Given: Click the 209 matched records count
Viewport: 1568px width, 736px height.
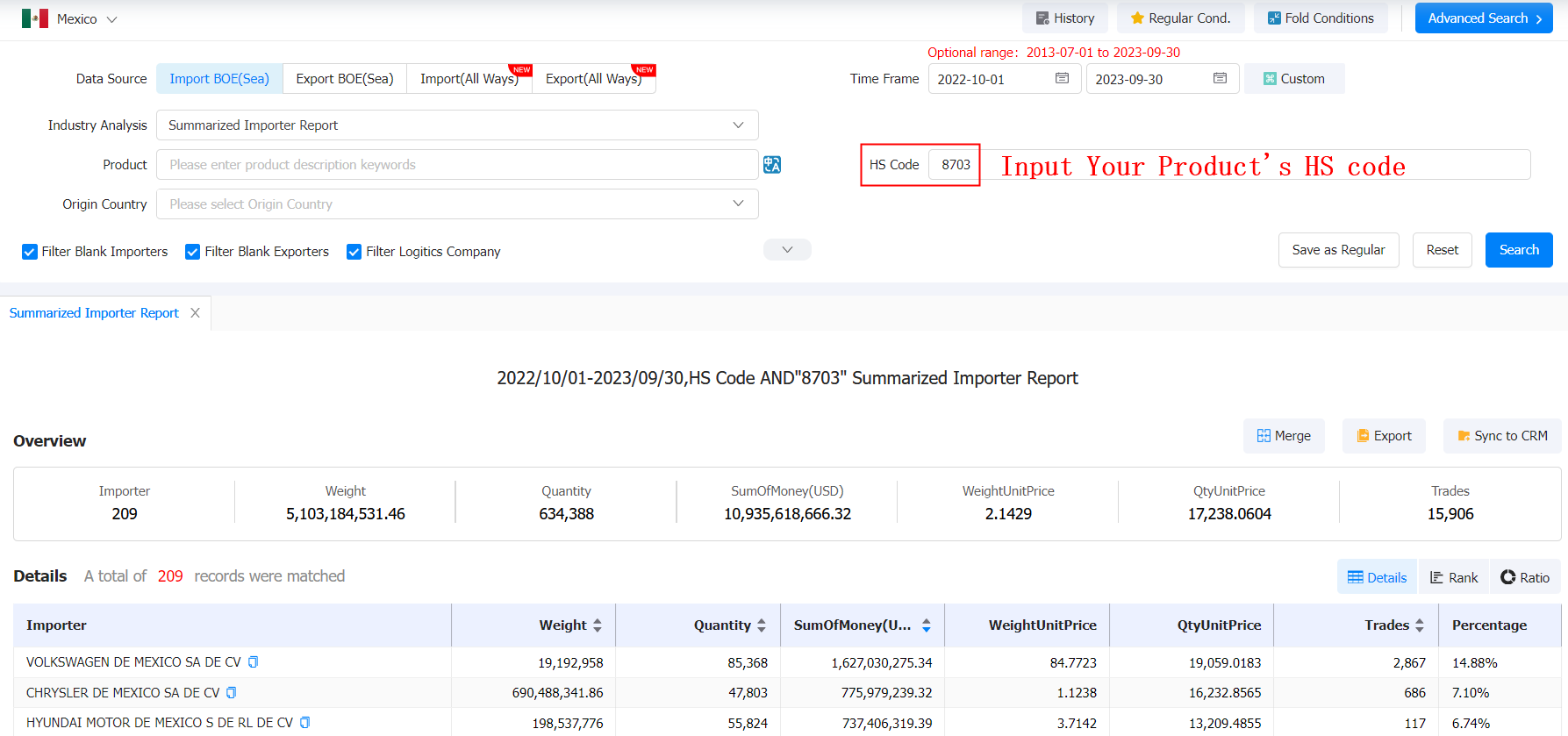Looking at the screenshot, I should tap(170, 576).
